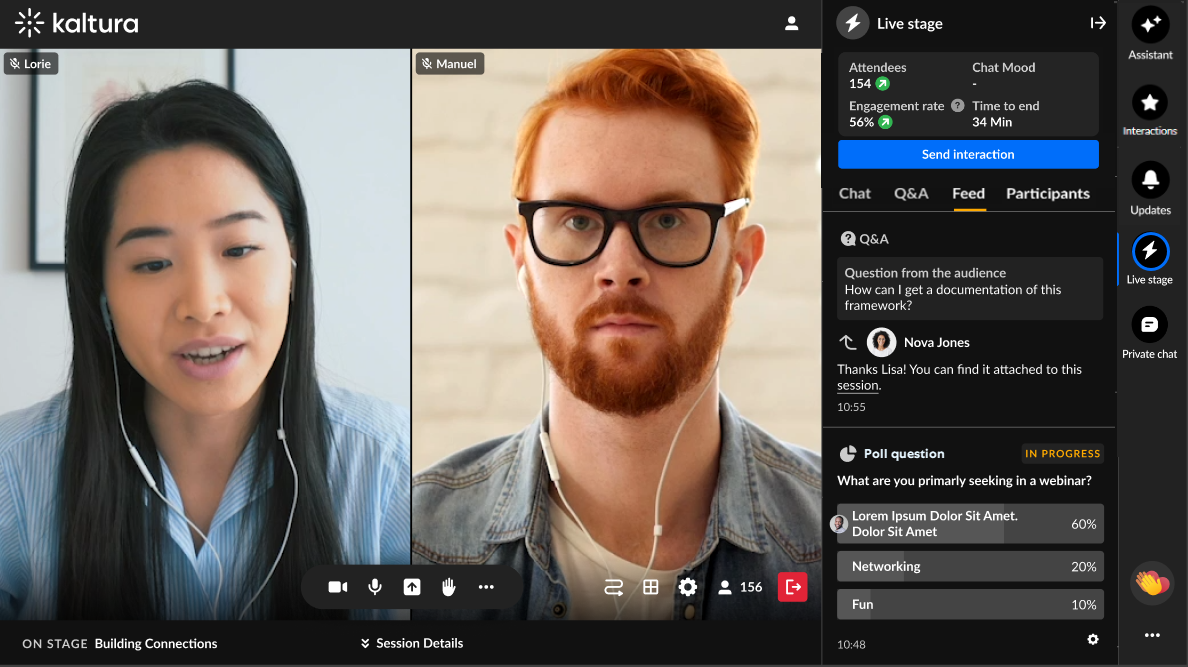
Task: Click the reply arrow beside Nova Jones
Action: [848, 343]
